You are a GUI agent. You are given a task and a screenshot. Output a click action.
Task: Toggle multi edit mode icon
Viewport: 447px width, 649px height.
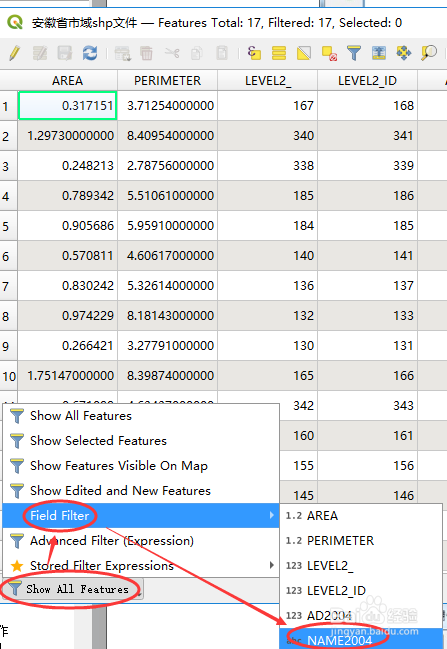[40, 53]
